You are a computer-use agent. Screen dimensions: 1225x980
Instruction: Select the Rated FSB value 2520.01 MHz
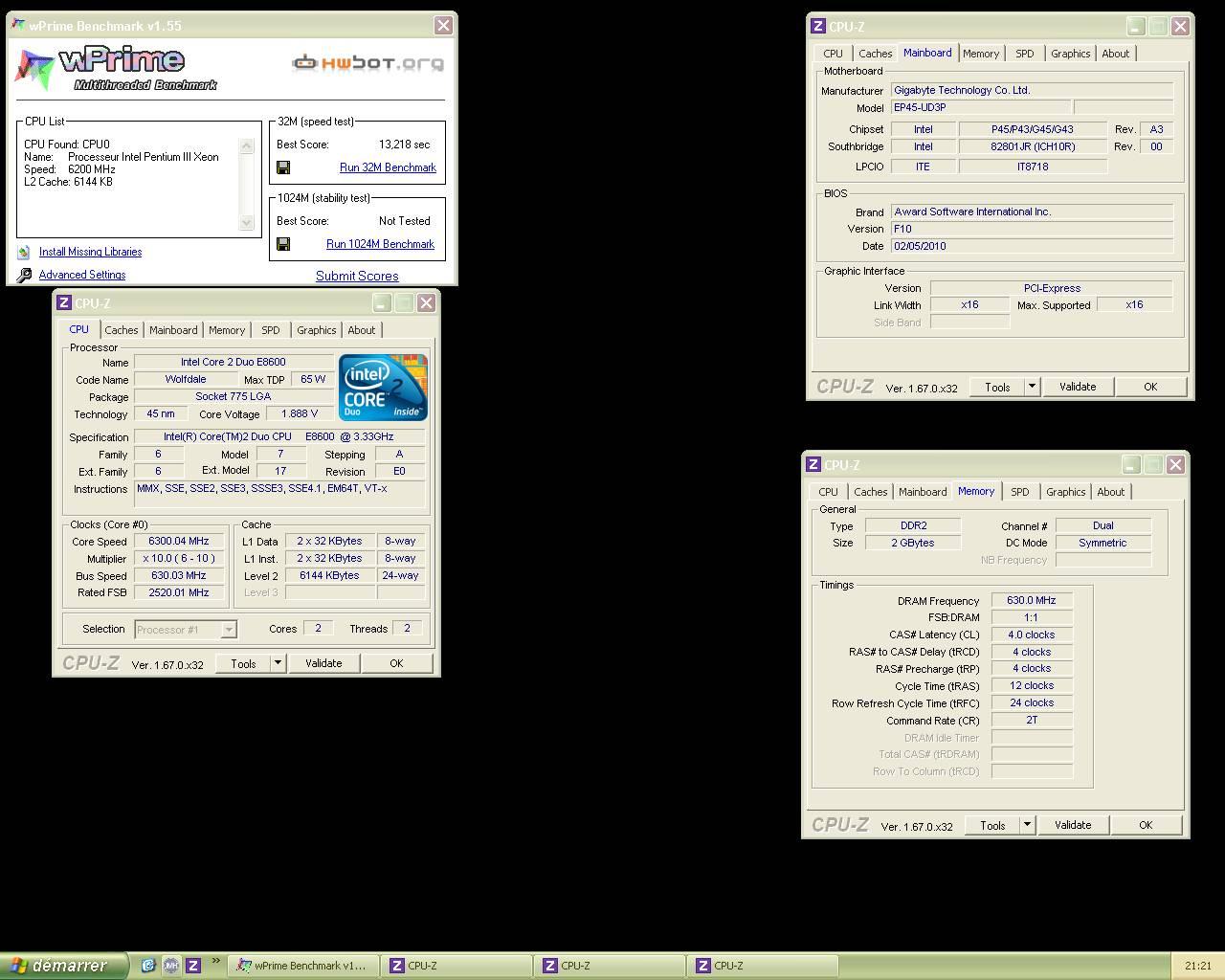pos(179,593)
